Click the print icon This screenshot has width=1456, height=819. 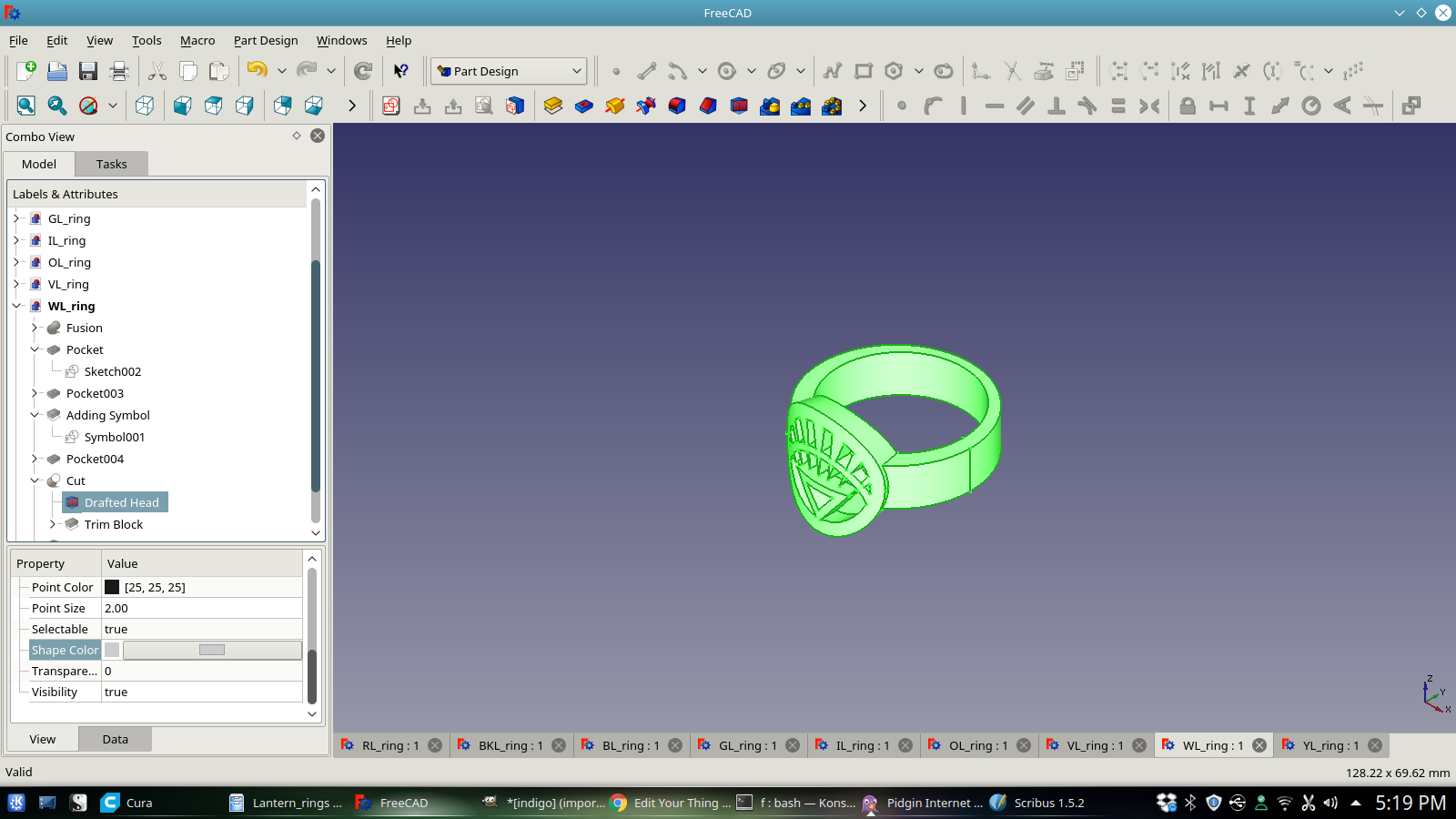click(x=119, y=71)
